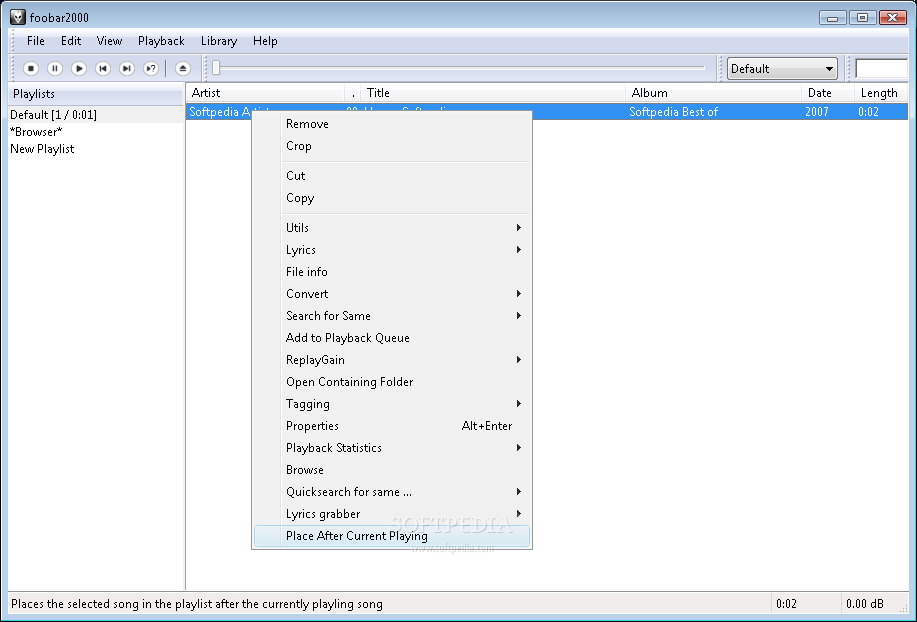Choose Add to Playback Queue

point(392,338)
